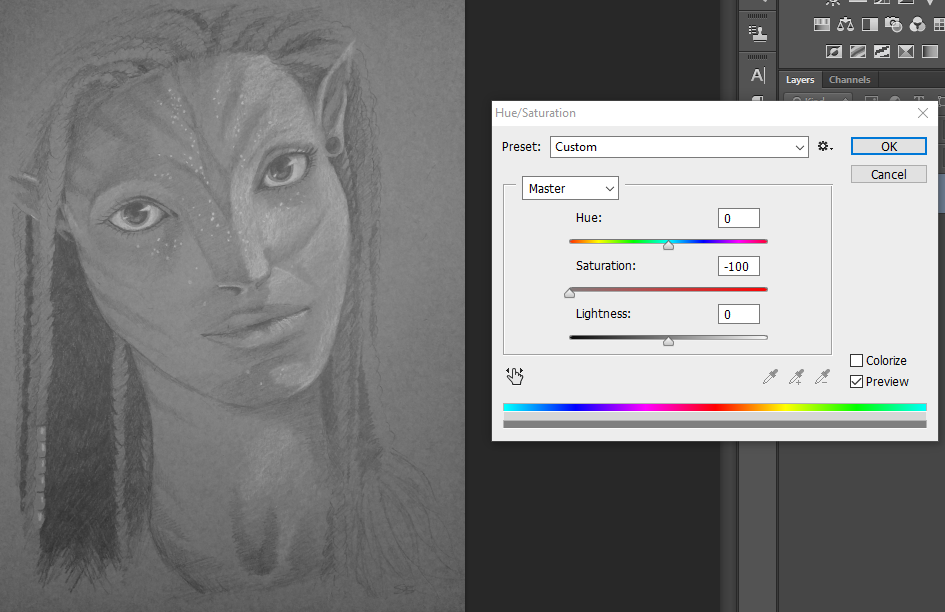Open the Master color range dropdown
Screen dimensions: 945x612
[x=570, y=189]
